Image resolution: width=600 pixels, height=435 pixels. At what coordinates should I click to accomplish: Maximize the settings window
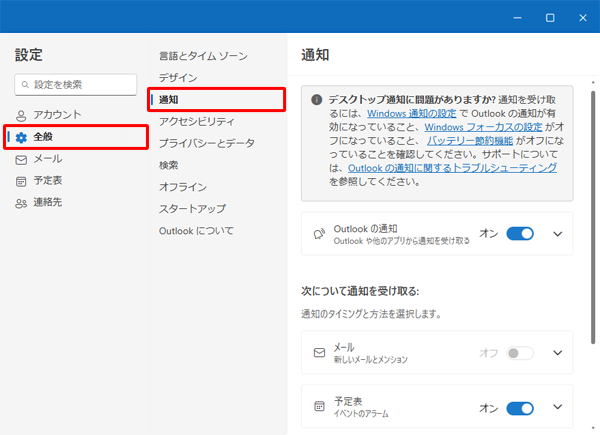[550, 18]
